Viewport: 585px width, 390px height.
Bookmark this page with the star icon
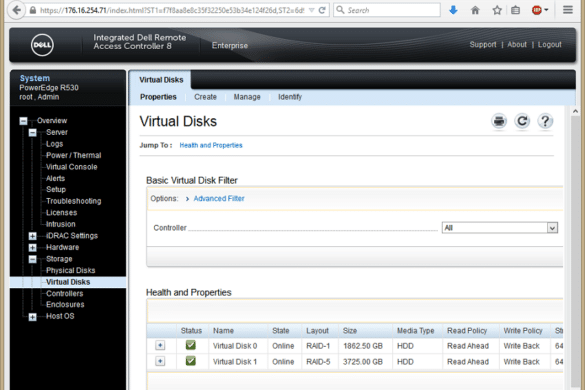[497, 10]
